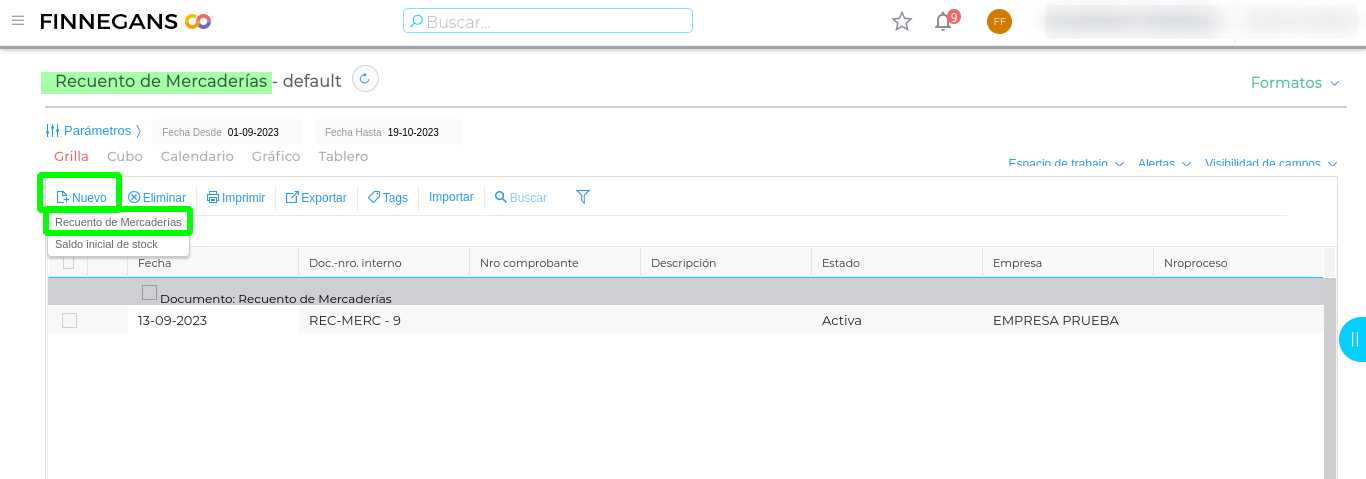This screenshot has width=1366, height=479.
Task: Open the blue side panel handle
Action: (1353, 339)
